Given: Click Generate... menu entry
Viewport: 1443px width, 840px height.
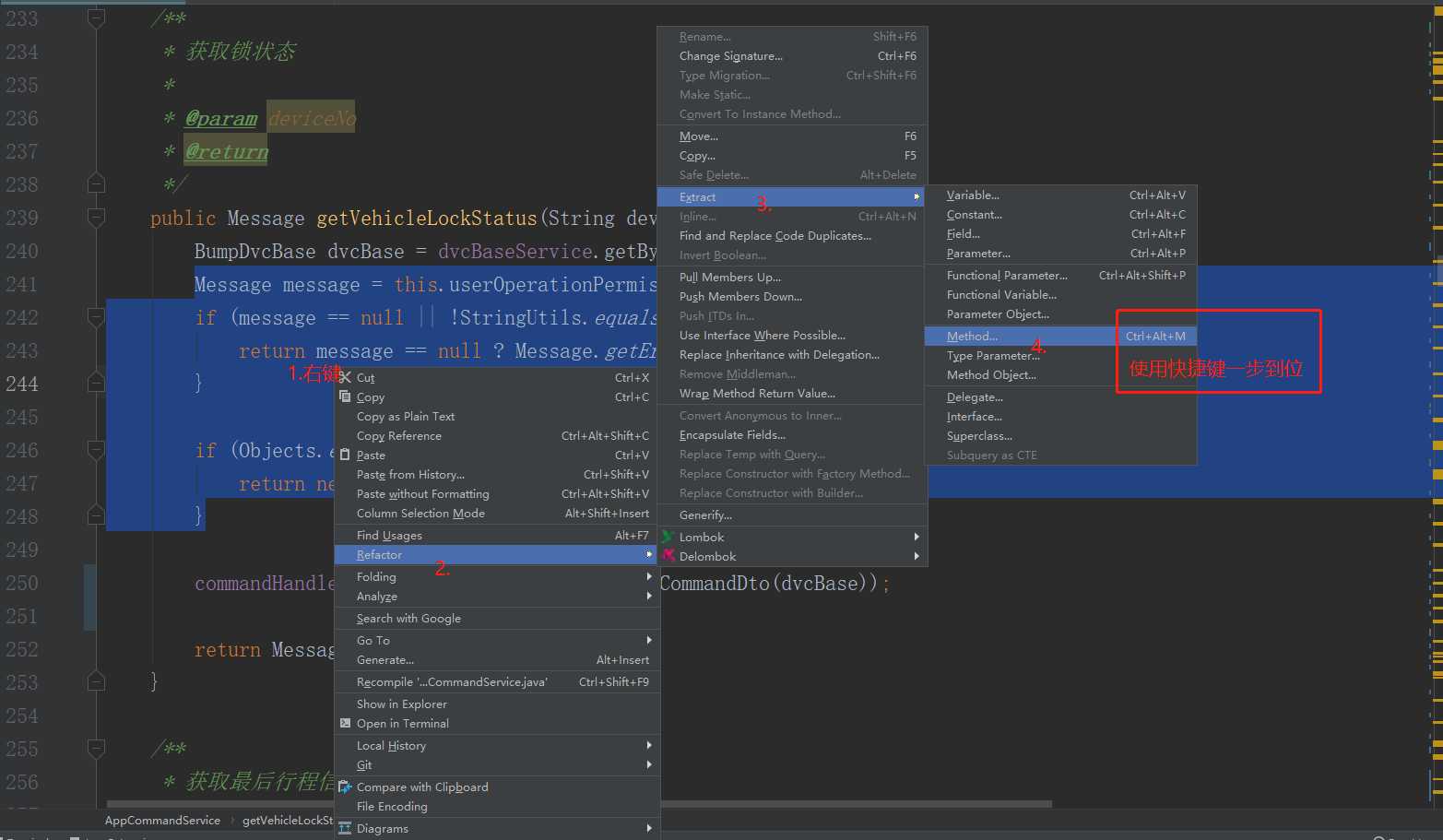Looking at the screenshot, I should (497, 659).
